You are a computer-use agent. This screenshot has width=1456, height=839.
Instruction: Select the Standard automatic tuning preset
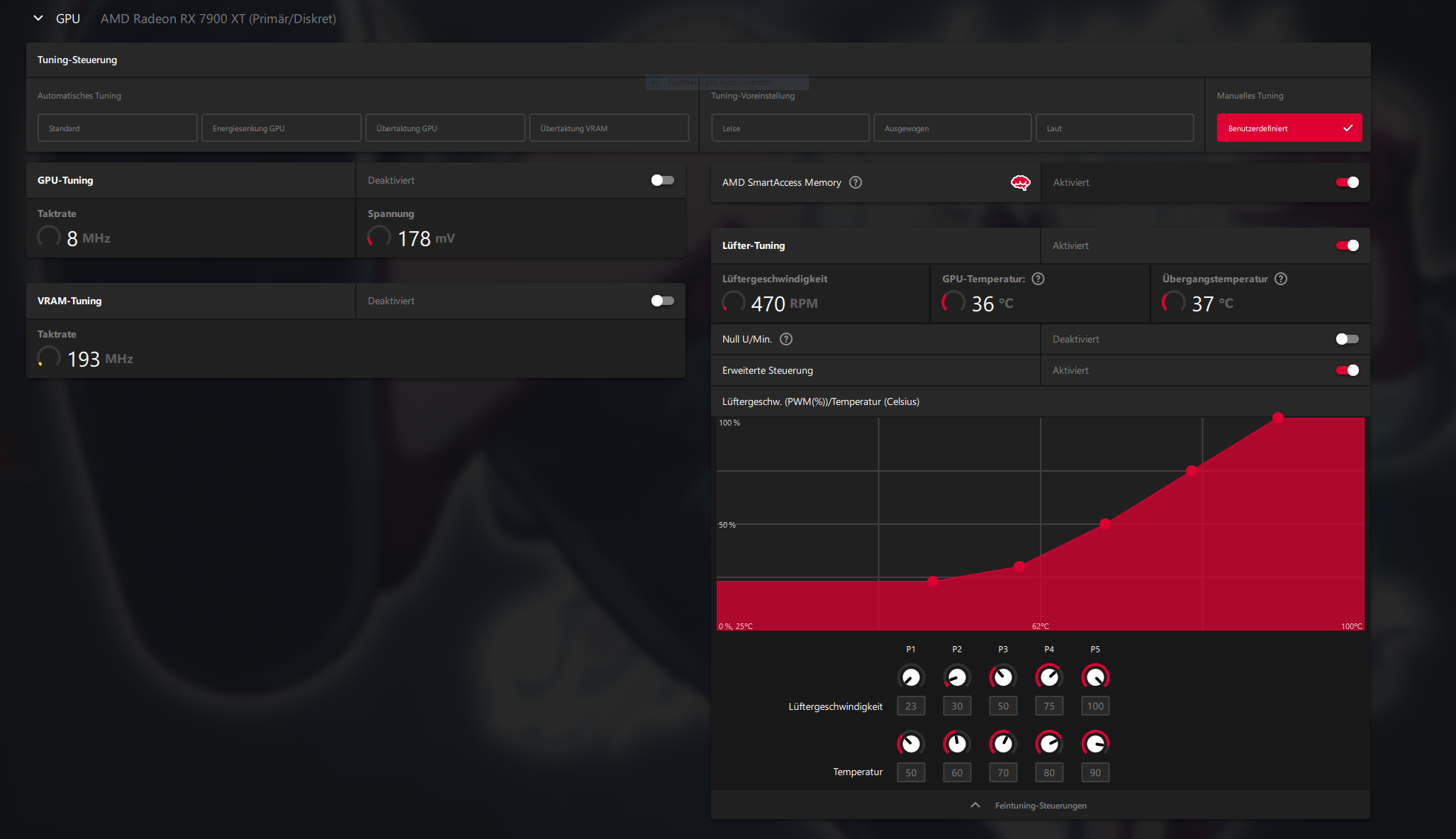[118, 128]
